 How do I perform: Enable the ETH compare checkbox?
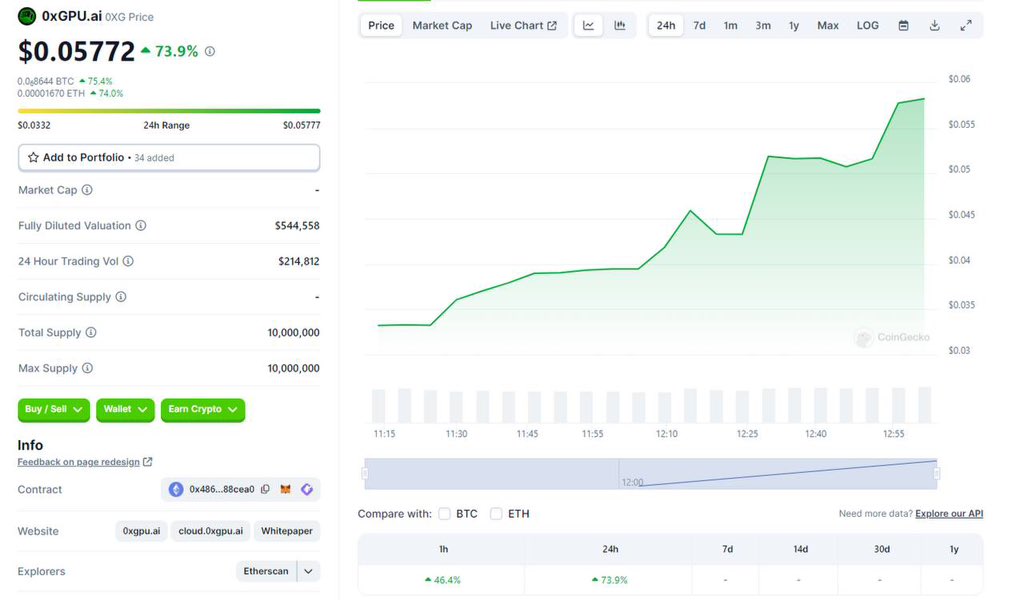click(496, 513)
